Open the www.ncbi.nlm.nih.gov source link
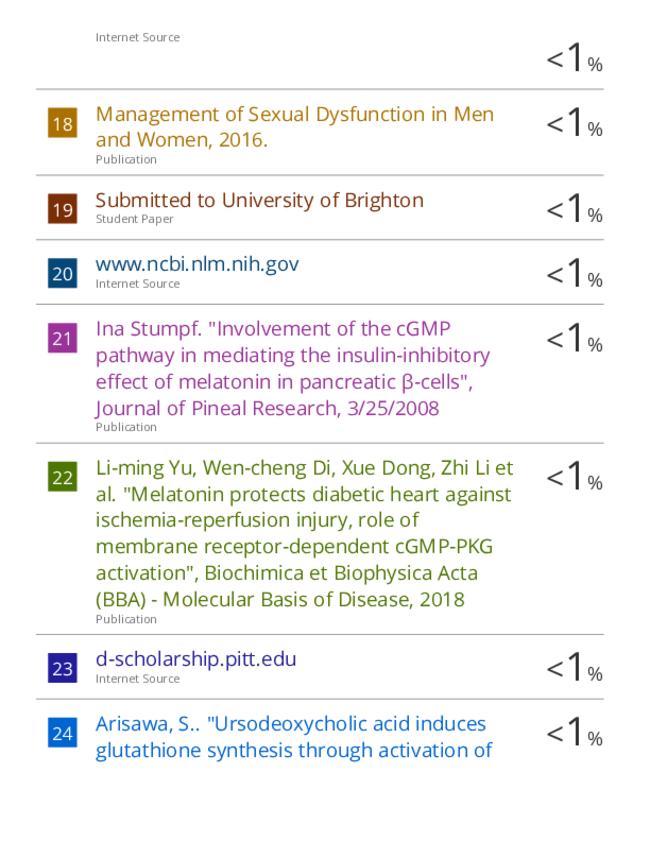The height and width of the screenshot is (841, 650). tap(197, 264)
